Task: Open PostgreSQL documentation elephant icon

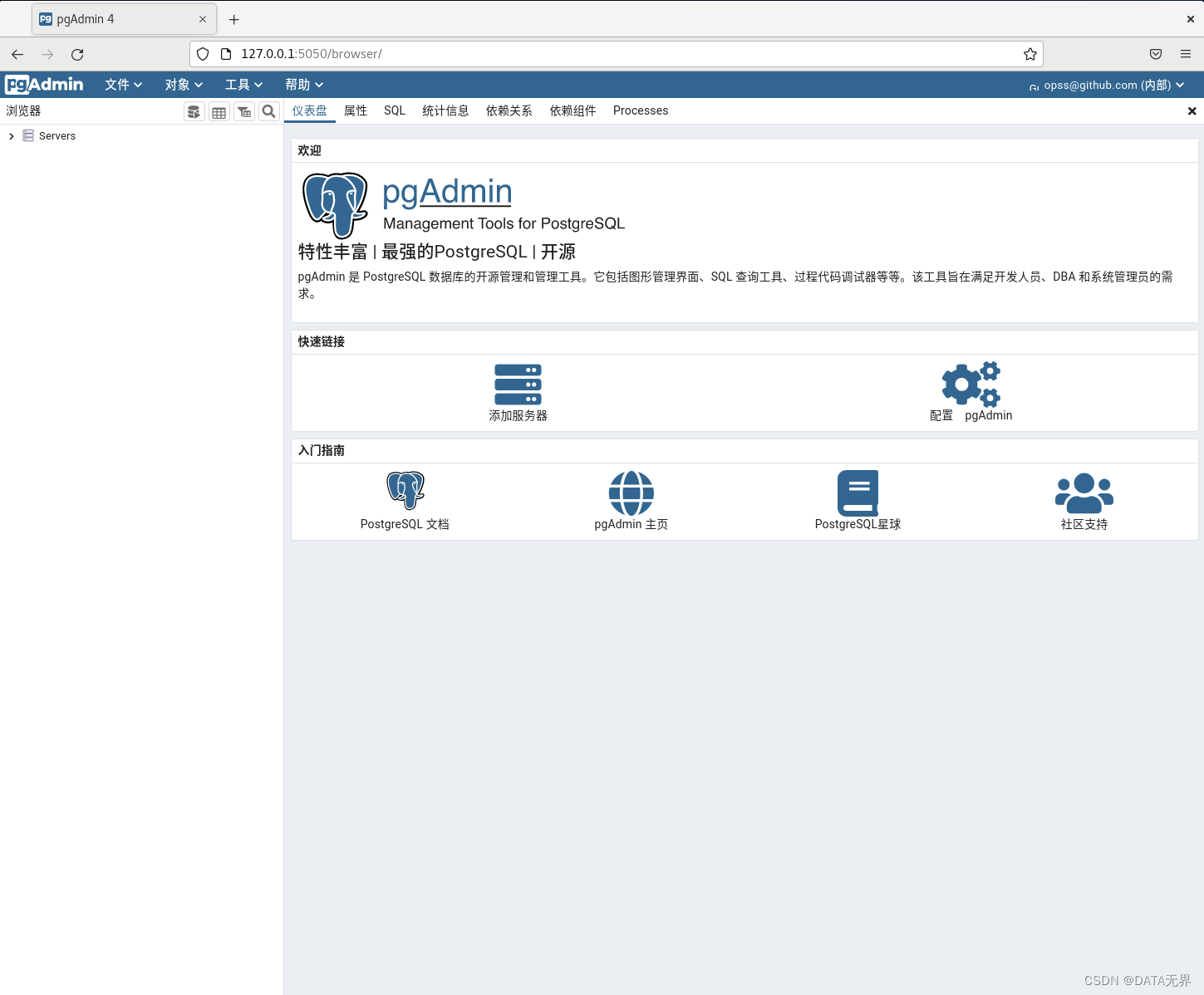Action: click(x=405, y=490)
